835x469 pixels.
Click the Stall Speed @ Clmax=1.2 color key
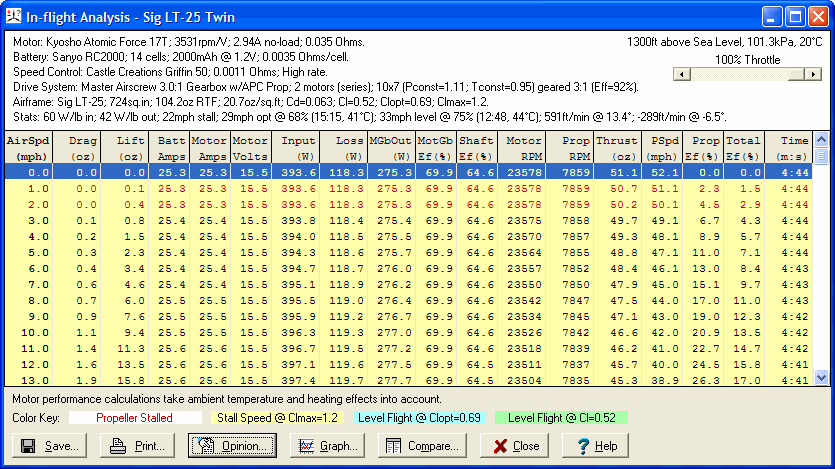(277, 418)
